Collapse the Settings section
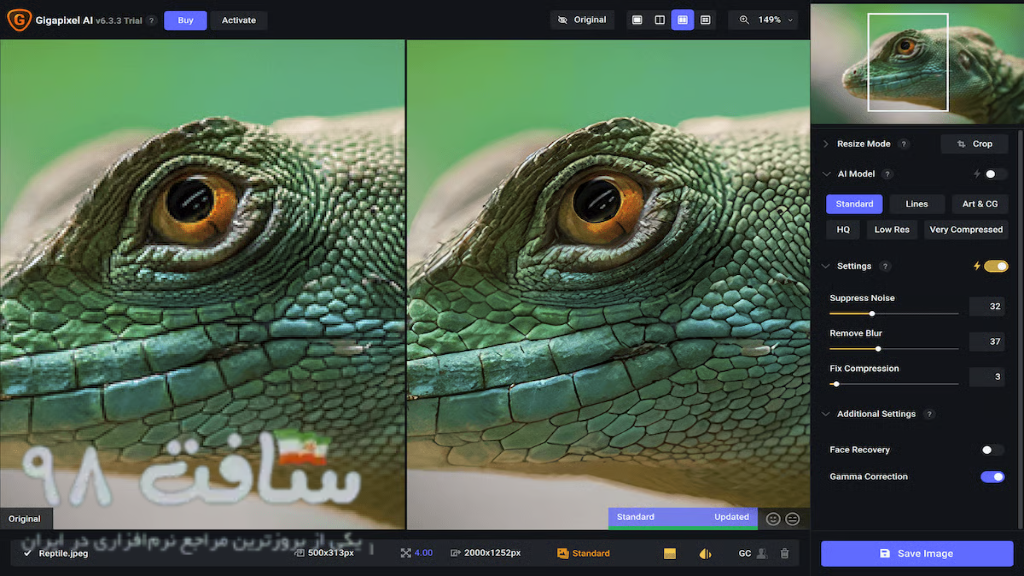This screenshot has height=576, width=1024. point(825,266)
